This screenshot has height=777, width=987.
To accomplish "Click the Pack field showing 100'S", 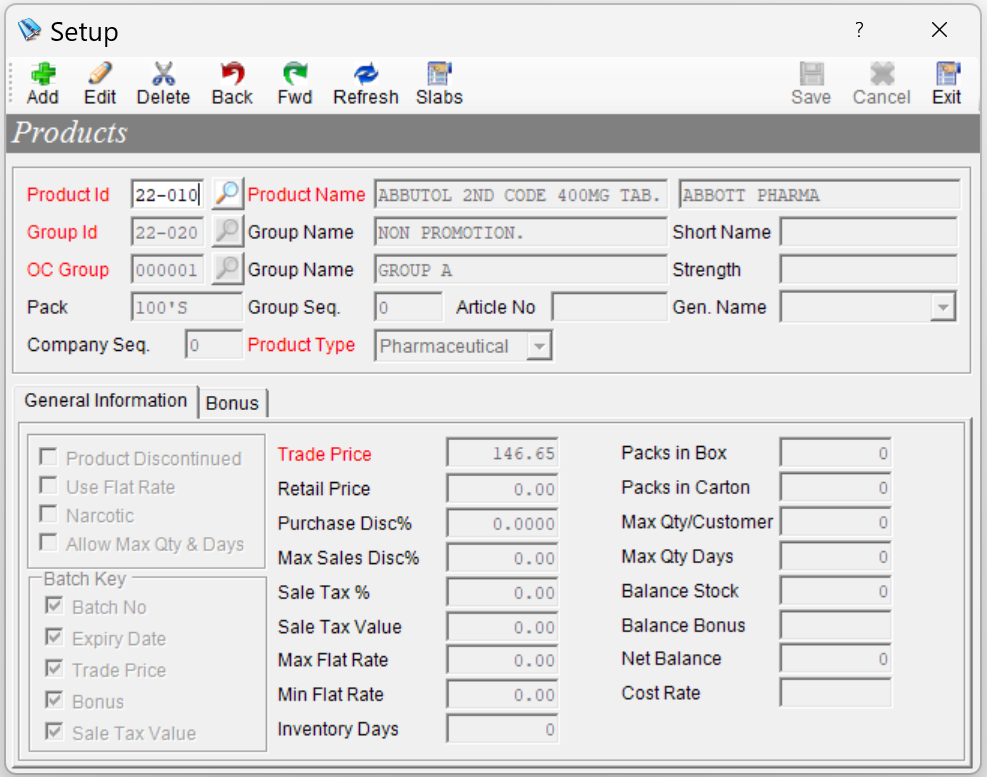I will point(186,308).
